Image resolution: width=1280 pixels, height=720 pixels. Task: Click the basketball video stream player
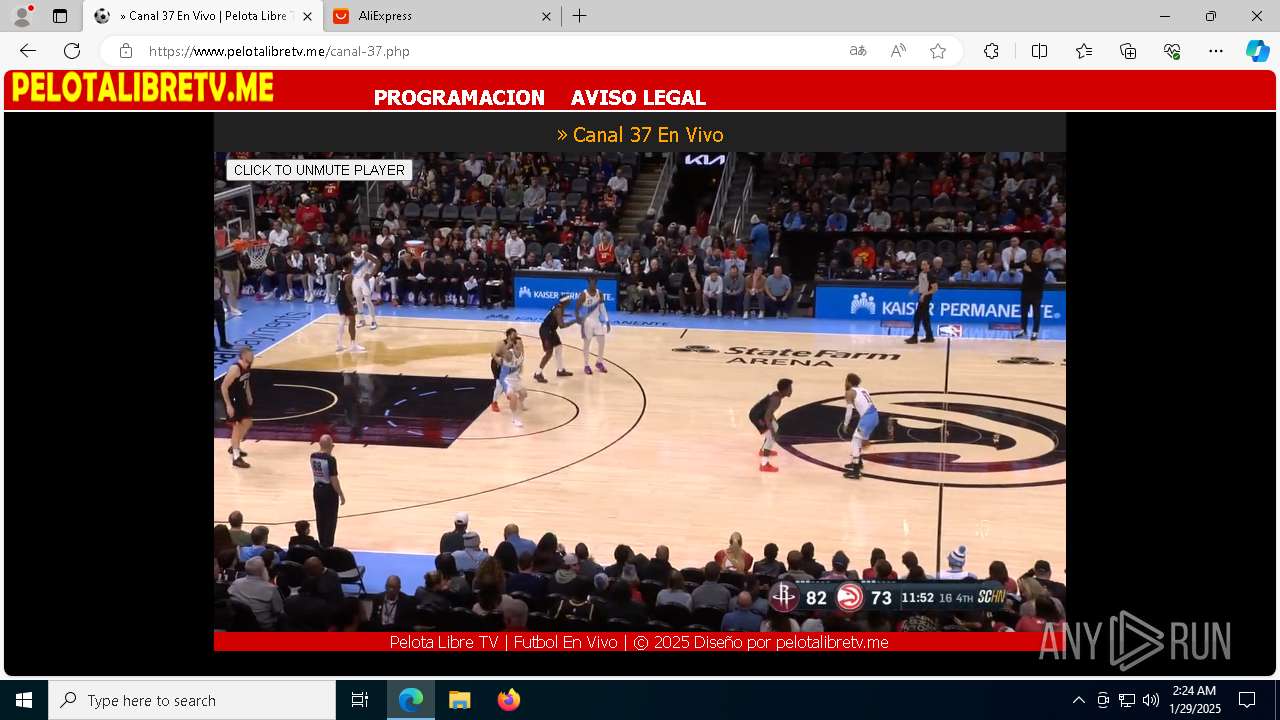pyautogui.click(x=640, y=392)
